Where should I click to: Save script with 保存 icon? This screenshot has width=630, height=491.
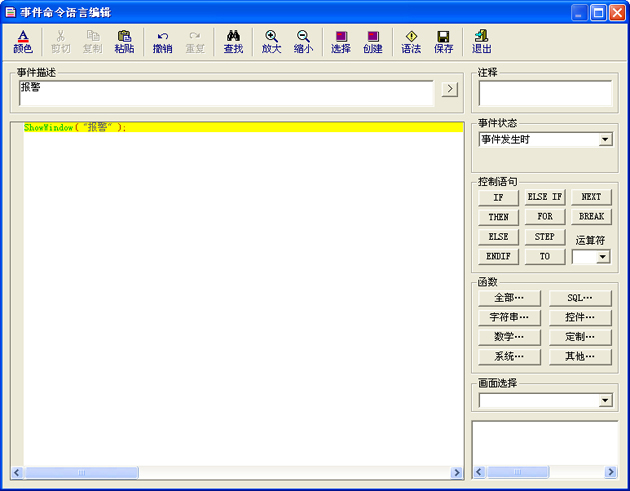coord(444,42)
